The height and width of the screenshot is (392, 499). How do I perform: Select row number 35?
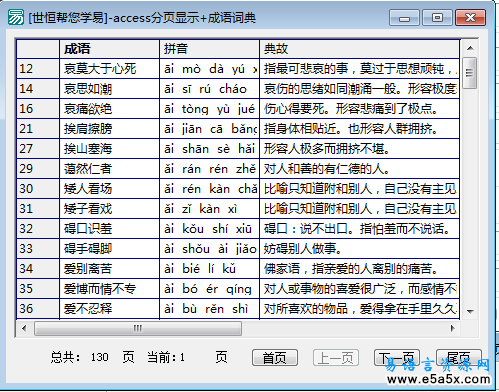38,289
